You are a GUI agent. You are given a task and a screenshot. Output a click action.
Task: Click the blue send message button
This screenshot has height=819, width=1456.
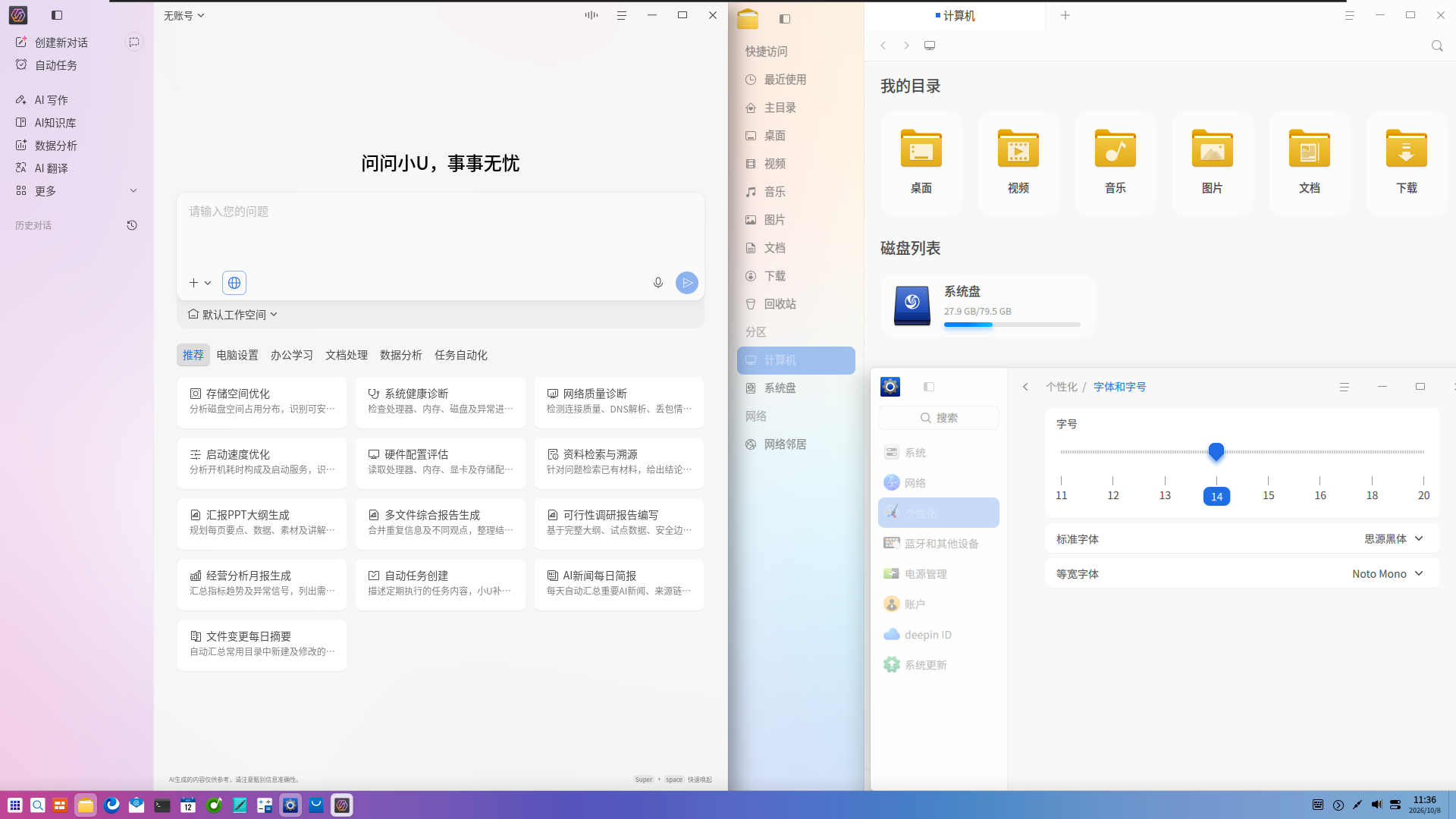click(687, 283)
